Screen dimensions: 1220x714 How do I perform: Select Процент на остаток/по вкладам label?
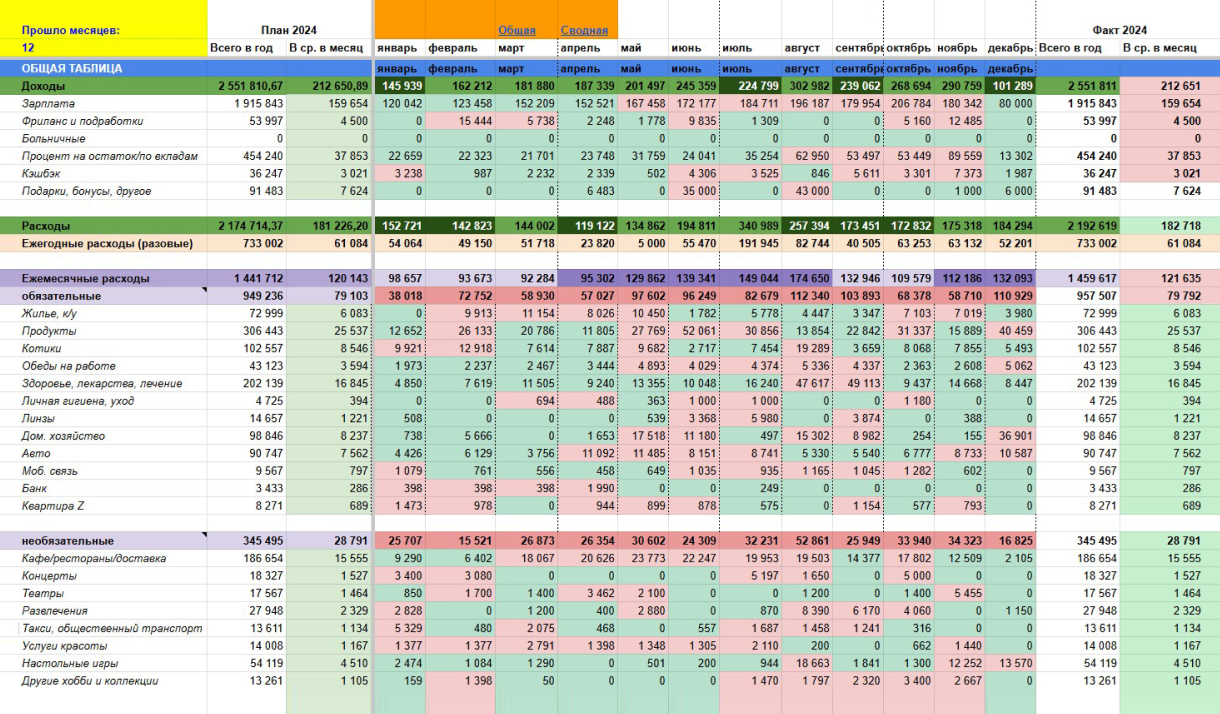110,156
